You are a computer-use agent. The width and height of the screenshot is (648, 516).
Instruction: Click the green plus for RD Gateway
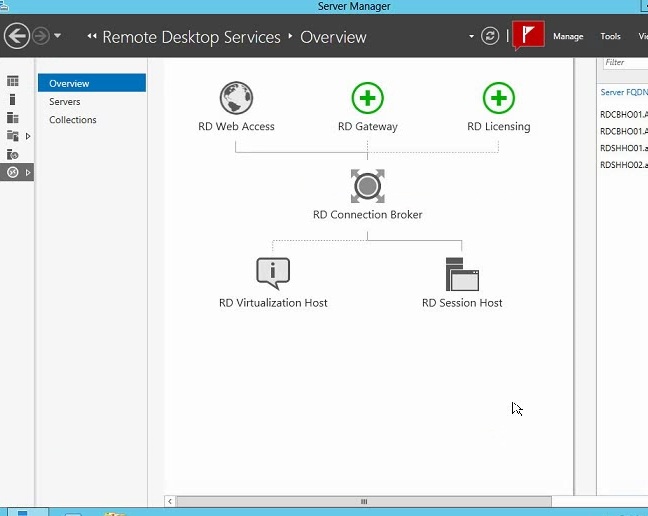point(367,98)
